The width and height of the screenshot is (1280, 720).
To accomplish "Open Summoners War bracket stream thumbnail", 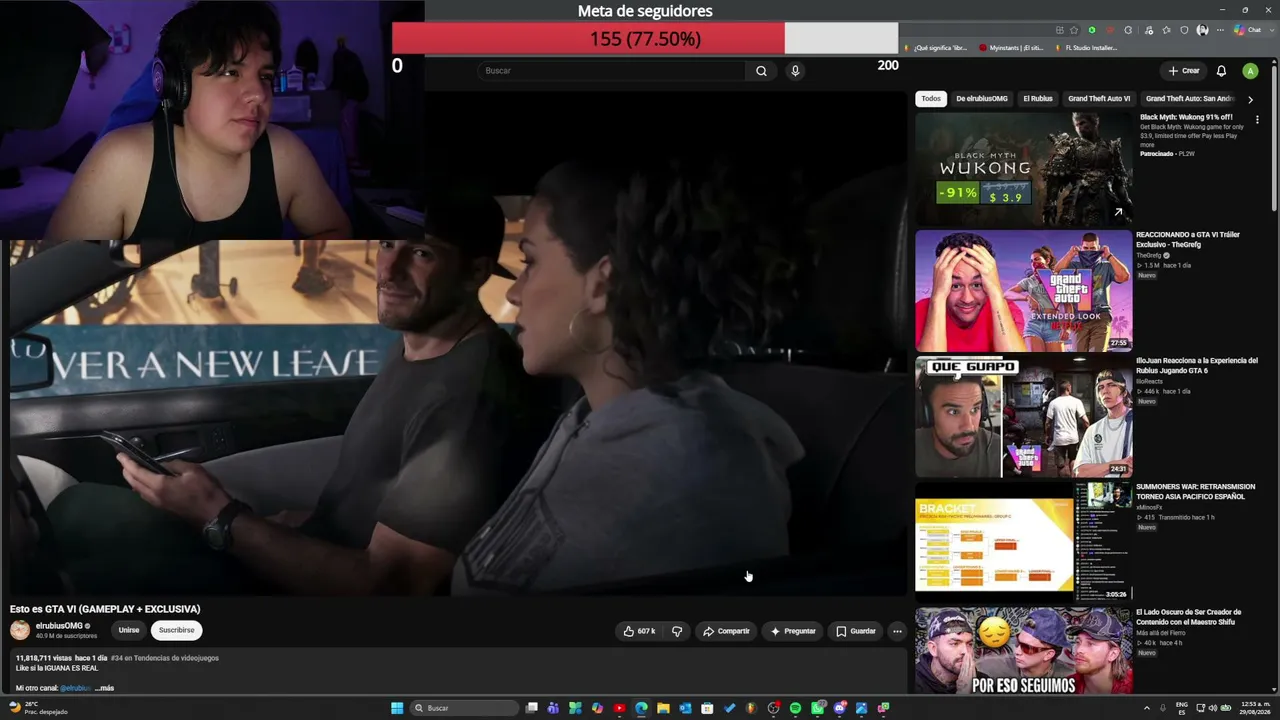I will click(1024, 543).
